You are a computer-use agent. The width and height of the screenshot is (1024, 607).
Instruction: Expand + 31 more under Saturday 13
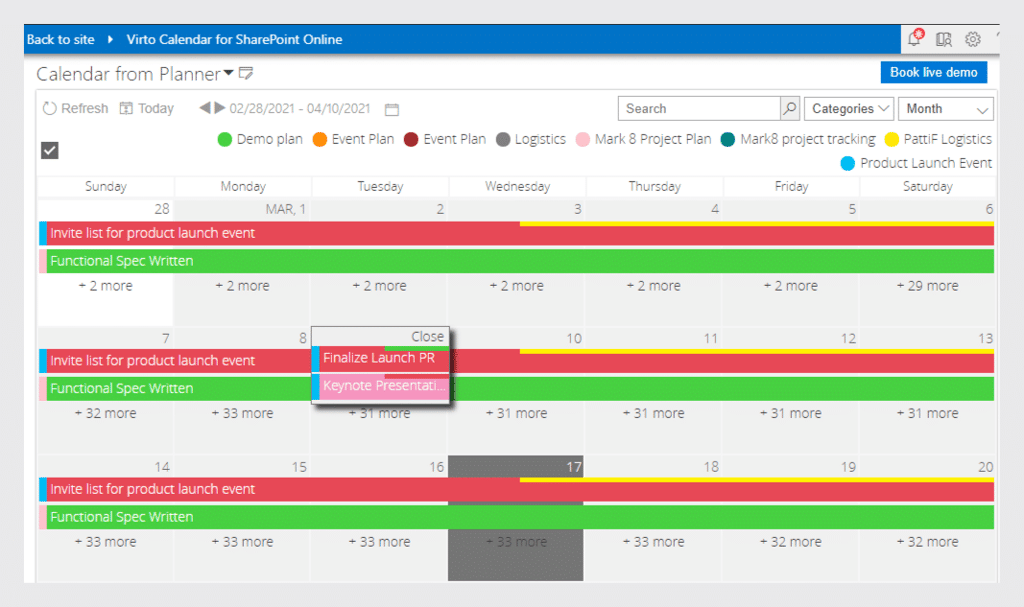click(x=927, y=413)
